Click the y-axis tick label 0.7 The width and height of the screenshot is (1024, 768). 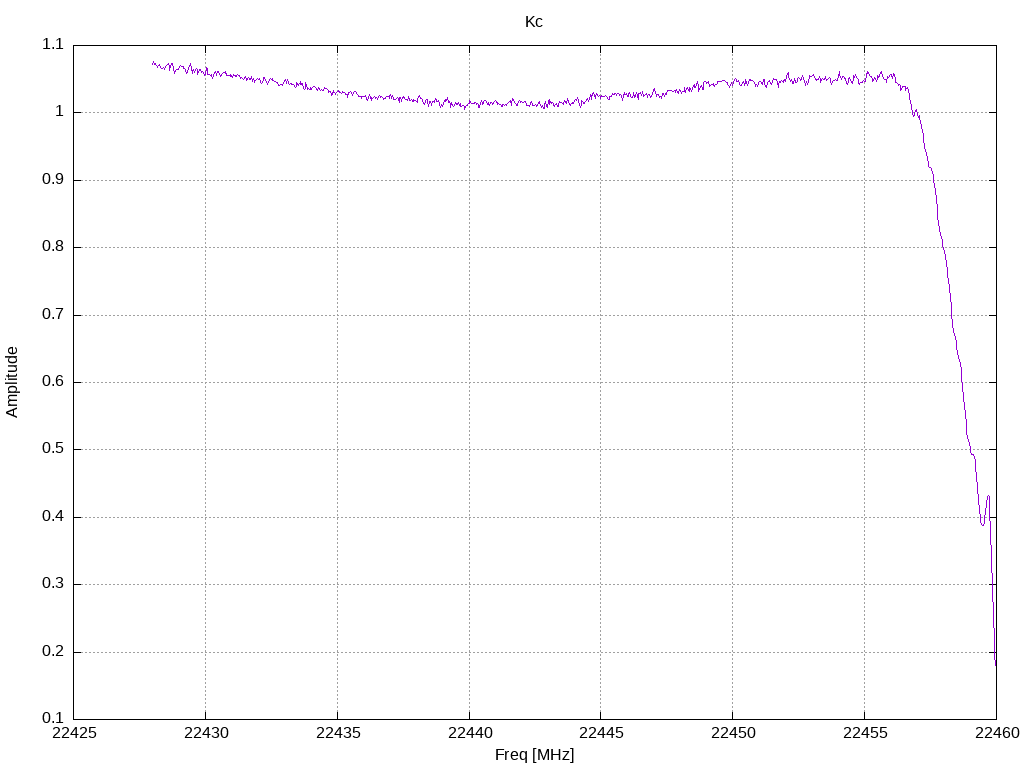pos(53,314)
